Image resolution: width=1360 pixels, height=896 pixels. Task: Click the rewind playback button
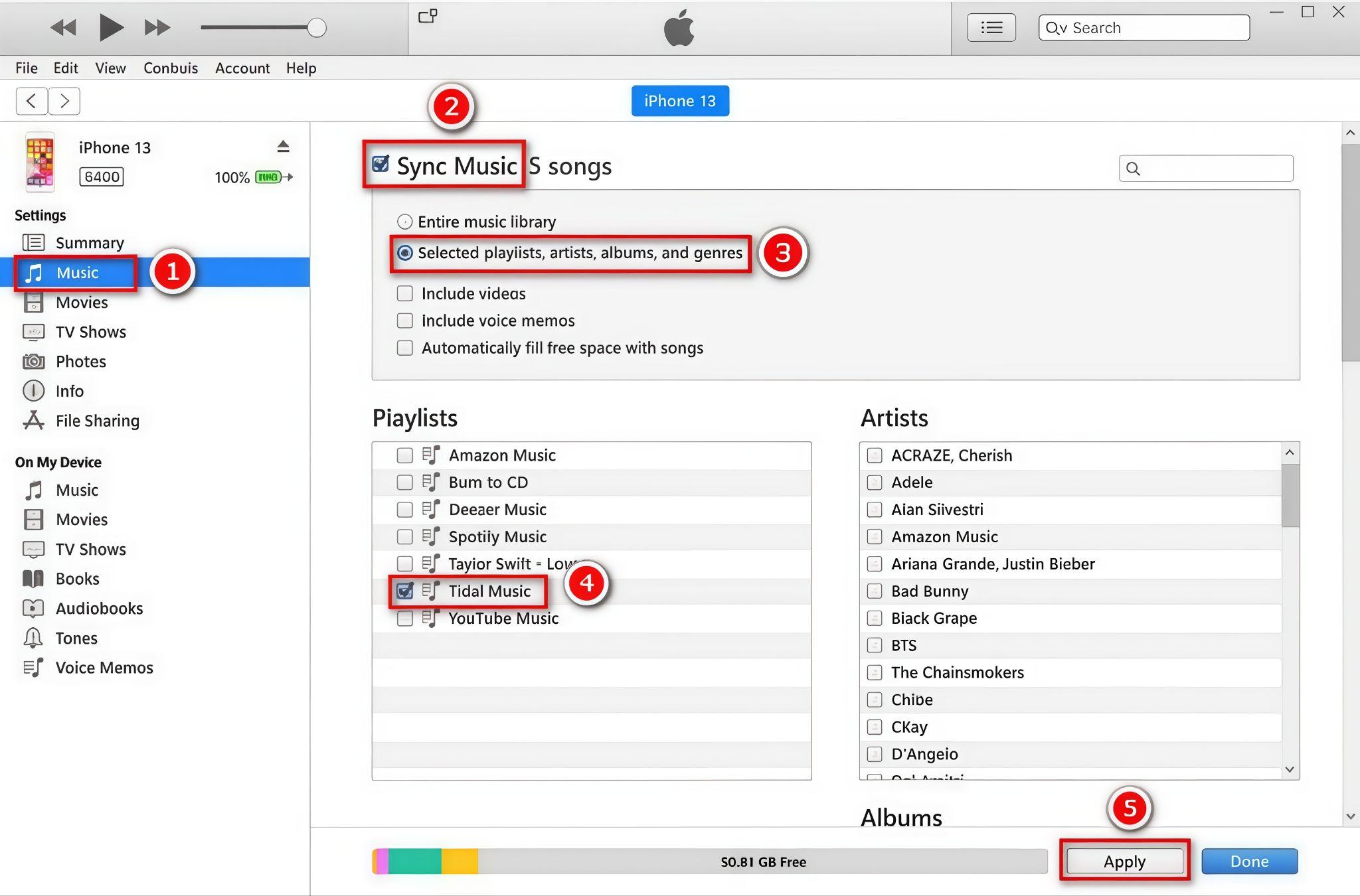(64, 28)
